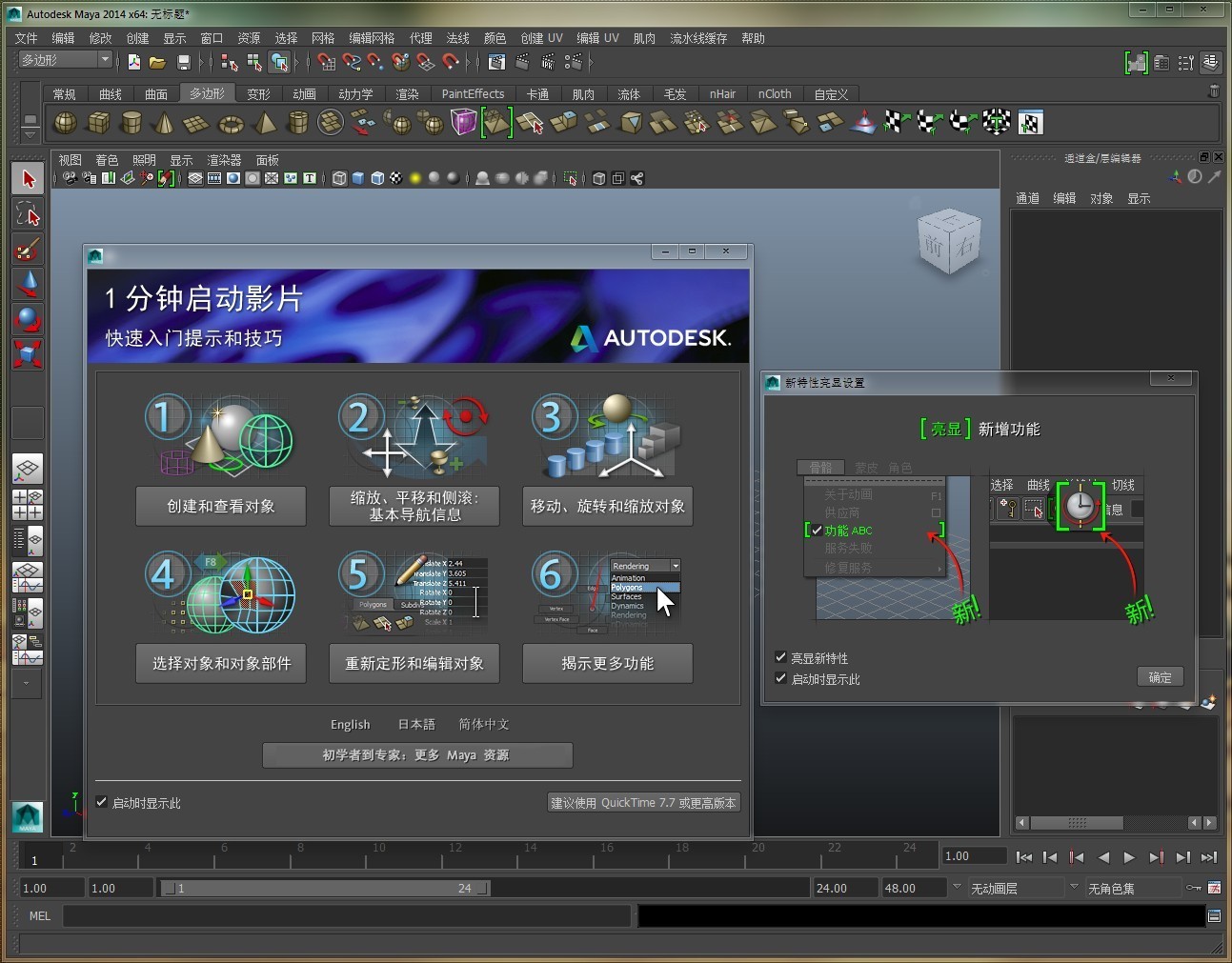Viewport: 1232px width, 963px height.
Task: Click the purple cube shelf icon
Action: 463,123
